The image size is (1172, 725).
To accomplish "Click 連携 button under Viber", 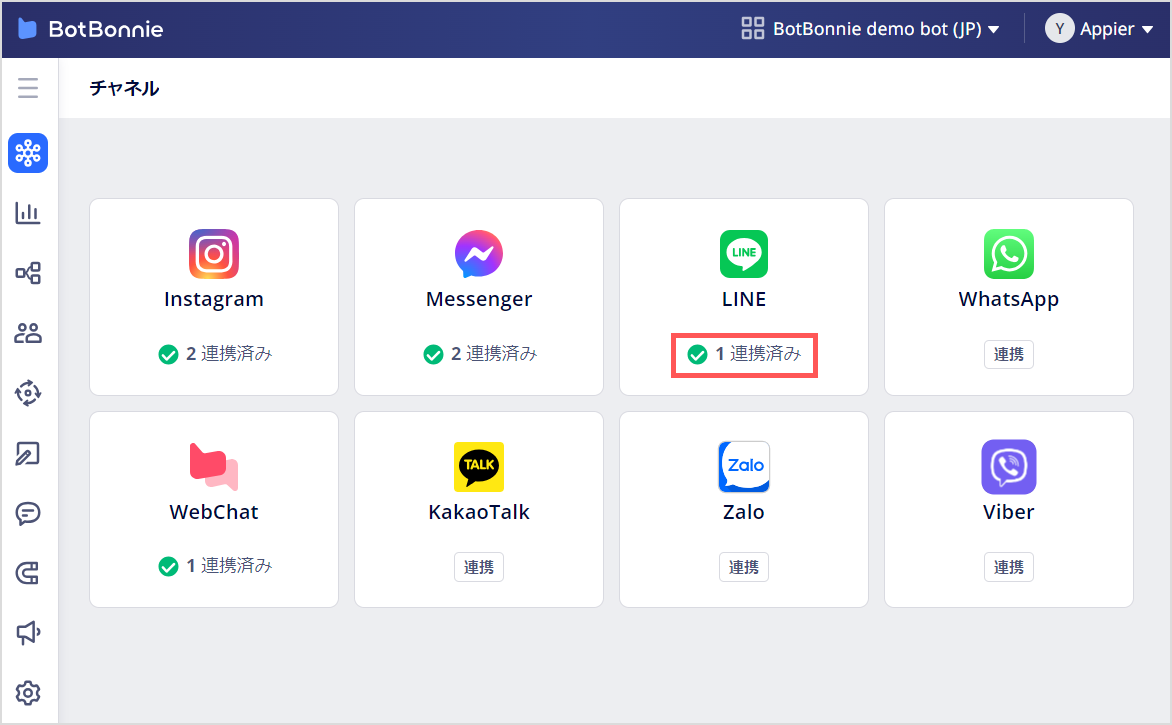I will point(1009,567).
